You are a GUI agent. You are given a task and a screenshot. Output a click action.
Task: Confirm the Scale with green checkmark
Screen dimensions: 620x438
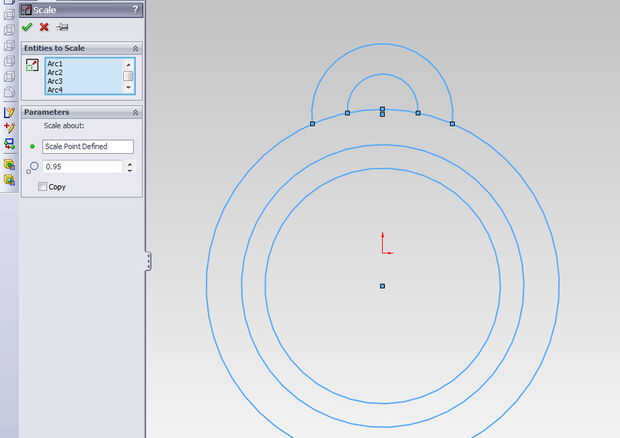click(27, 27)
